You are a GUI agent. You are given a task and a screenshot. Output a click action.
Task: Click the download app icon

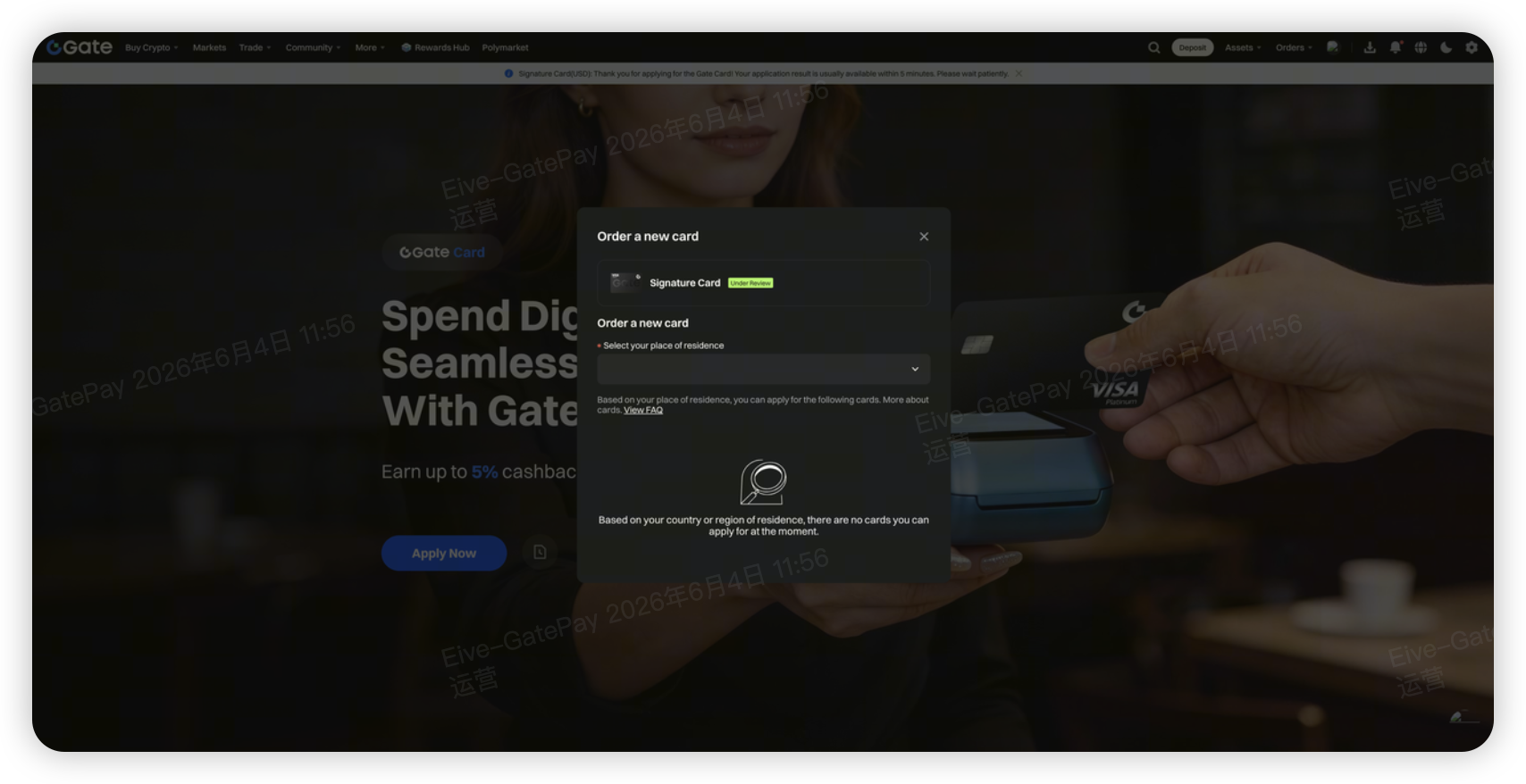coord(1370,47)
